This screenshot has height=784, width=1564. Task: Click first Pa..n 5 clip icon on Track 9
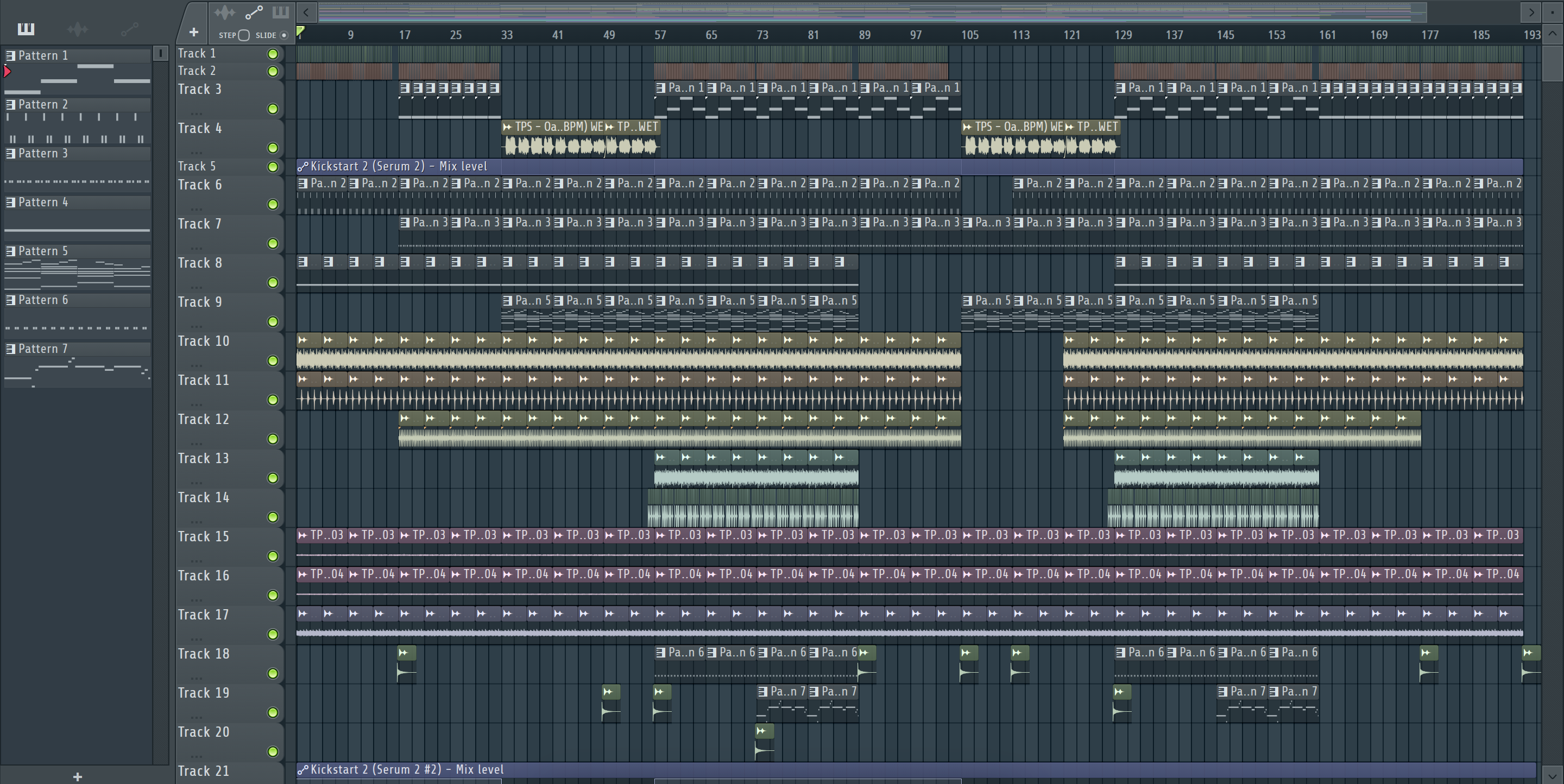pos(508,300)
